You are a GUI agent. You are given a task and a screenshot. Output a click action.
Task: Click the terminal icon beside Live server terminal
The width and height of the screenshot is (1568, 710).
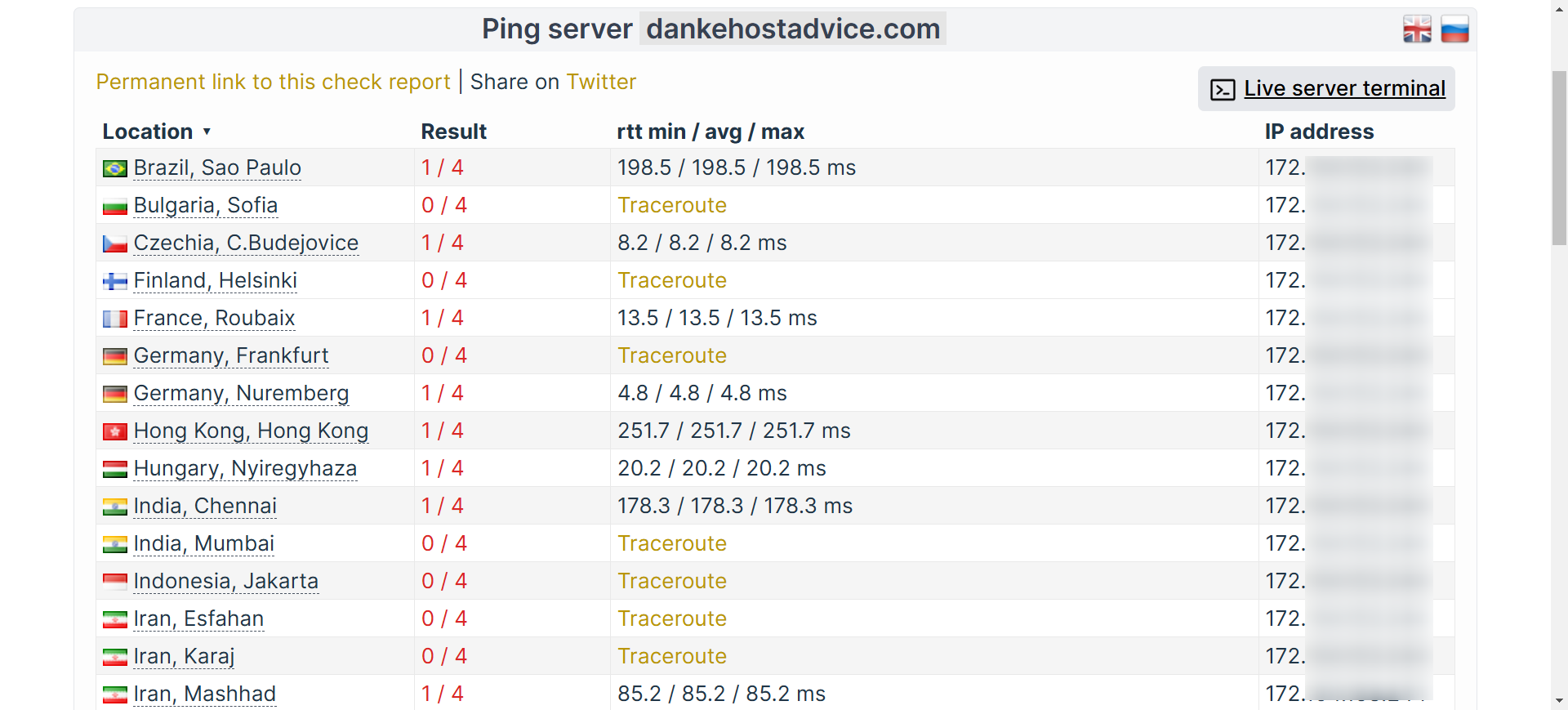pos(1223,89)
